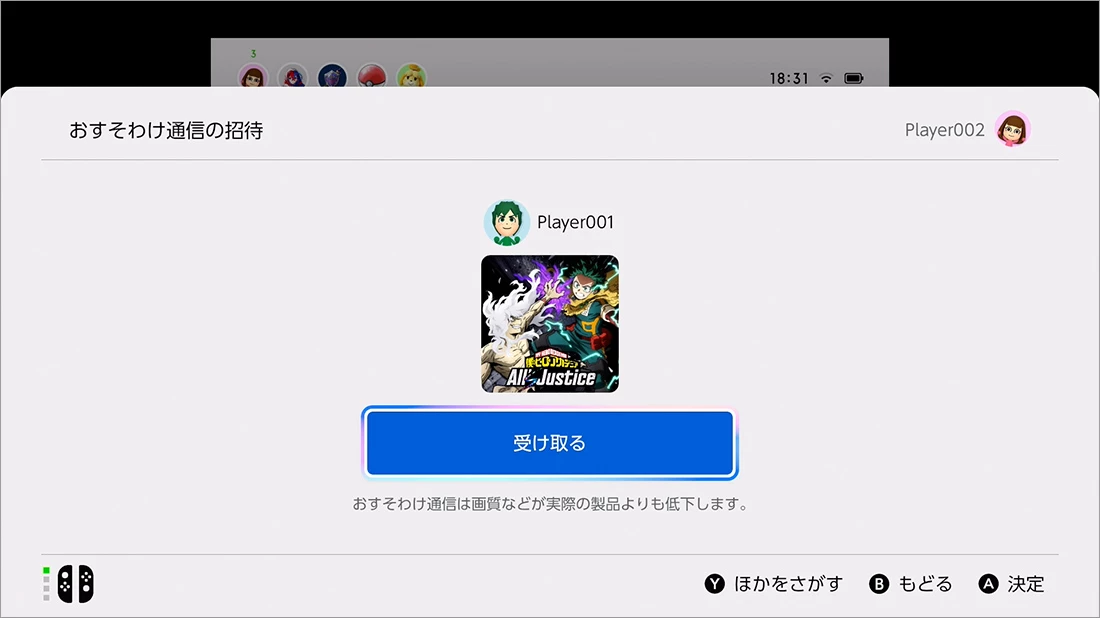This screenshot has width=1100, height=618.
Task: Select Poké Ball user icon in background screen
Action: (372, 76)
